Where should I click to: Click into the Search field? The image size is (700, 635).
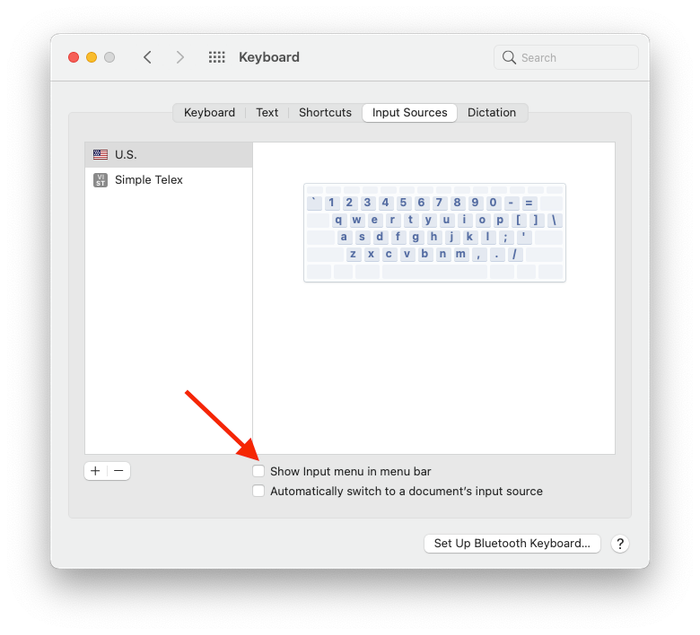566,57
